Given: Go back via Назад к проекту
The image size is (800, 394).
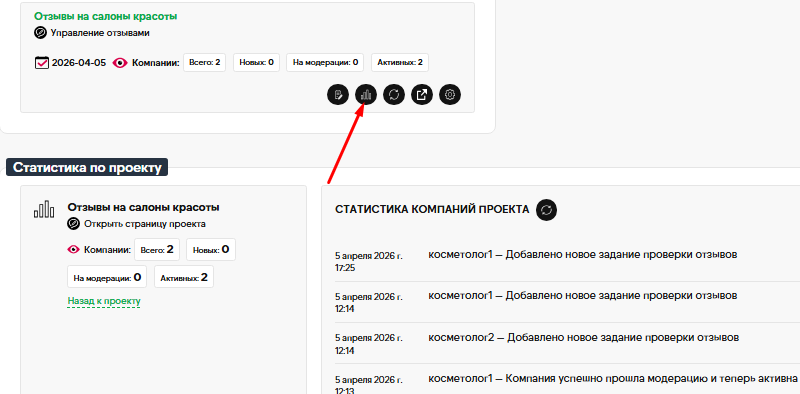Looking at the screenshot, I should [104, 301].
